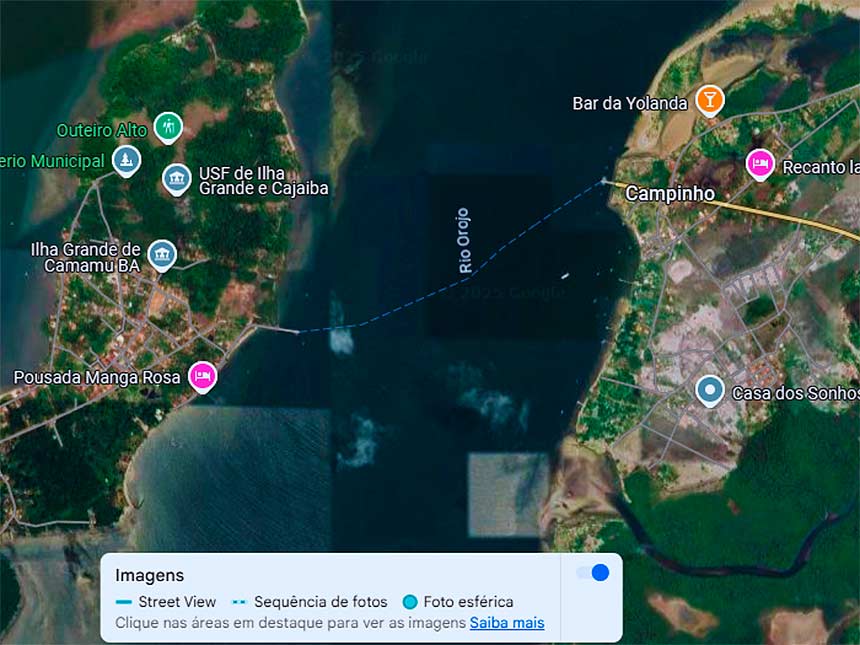Click the Street View legend entry

click(x=167, y=602)
